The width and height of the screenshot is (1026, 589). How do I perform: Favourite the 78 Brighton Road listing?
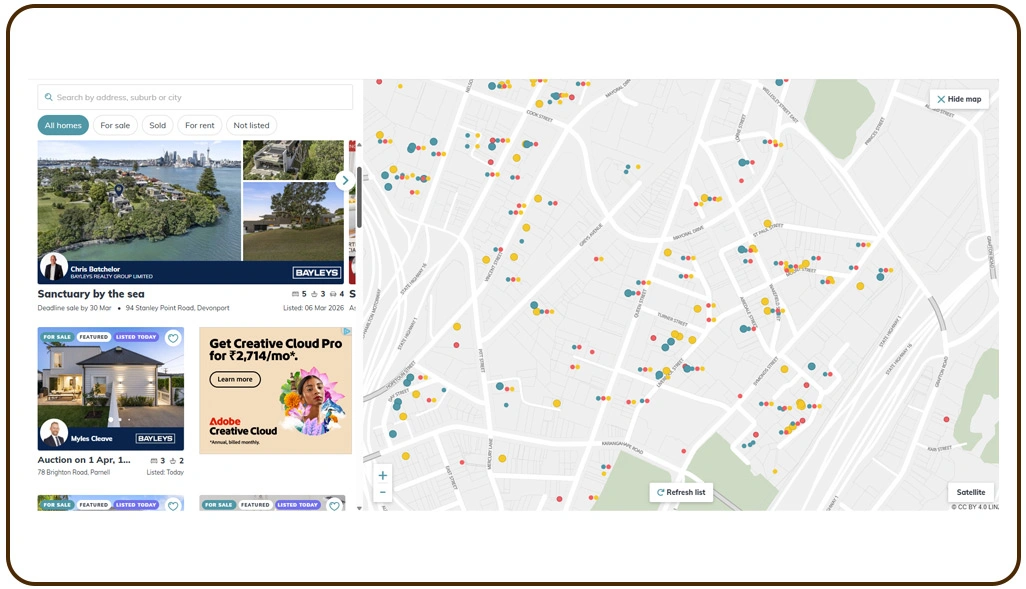click(173, 339)
